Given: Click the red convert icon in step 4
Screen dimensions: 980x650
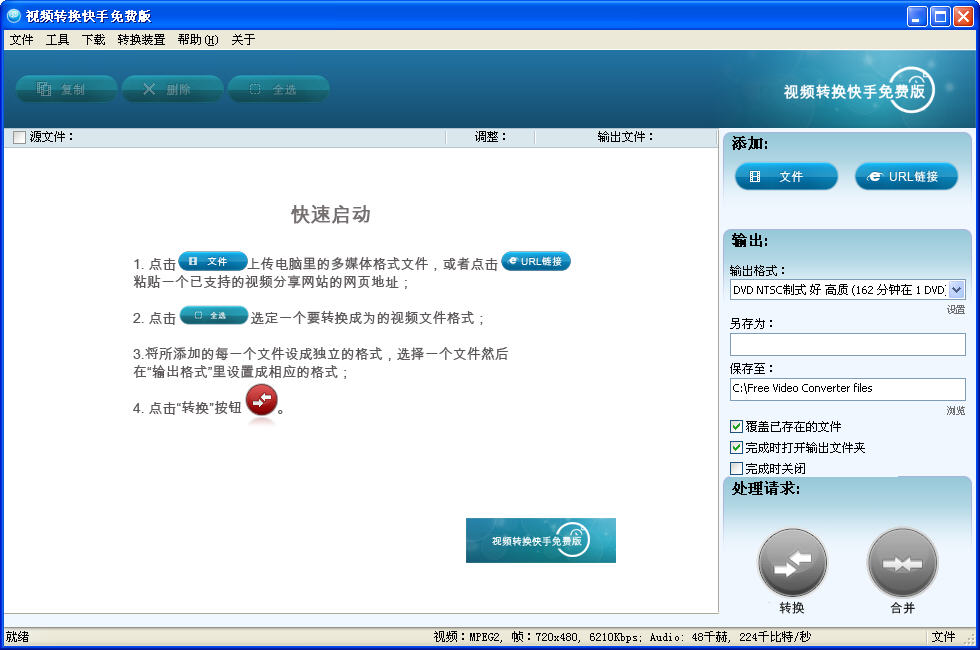Looking at the screenshot, I should point(262,400).
